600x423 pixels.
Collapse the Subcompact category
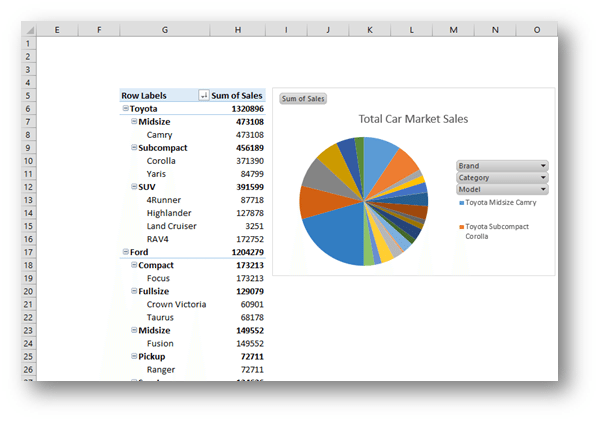(134, 147)
